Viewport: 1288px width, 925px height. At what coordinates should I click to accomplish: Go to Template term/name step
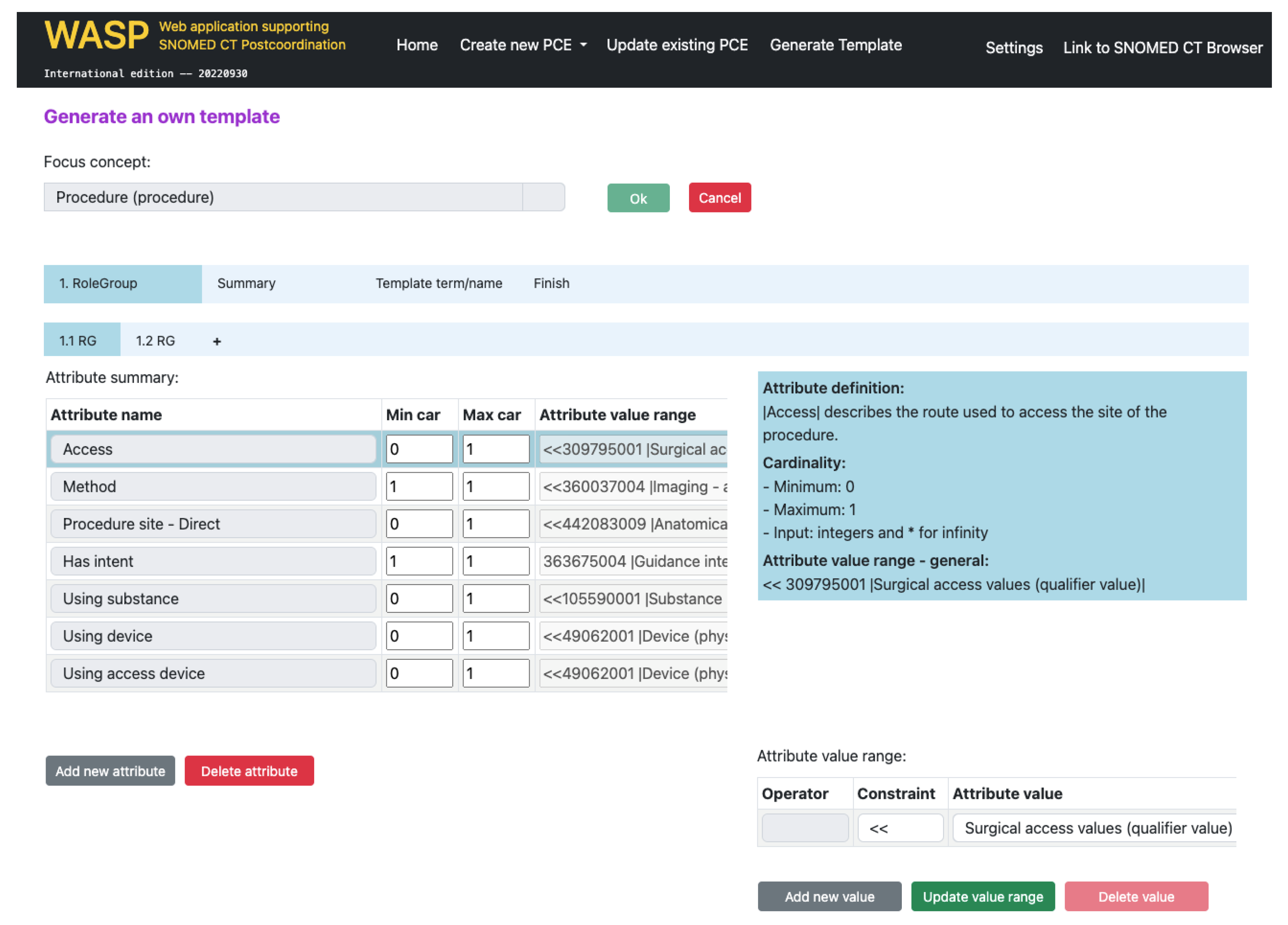pyautogui.click(x=439, y=283)
